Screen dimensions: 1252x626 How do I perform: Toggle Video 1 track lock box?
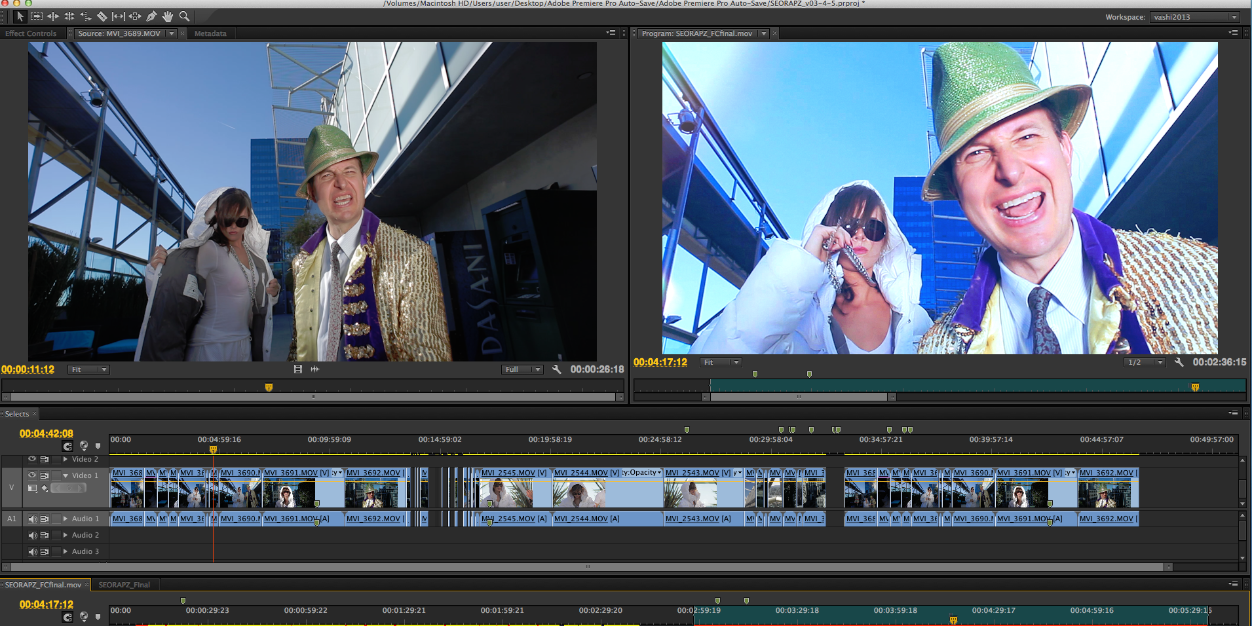[x=56, y=475]
